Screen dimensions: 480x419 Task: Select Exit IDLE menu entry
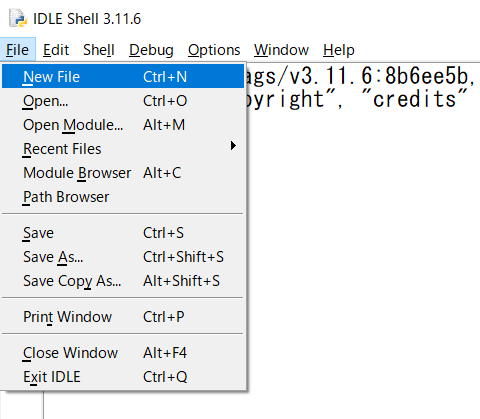[x=123, y=377]
